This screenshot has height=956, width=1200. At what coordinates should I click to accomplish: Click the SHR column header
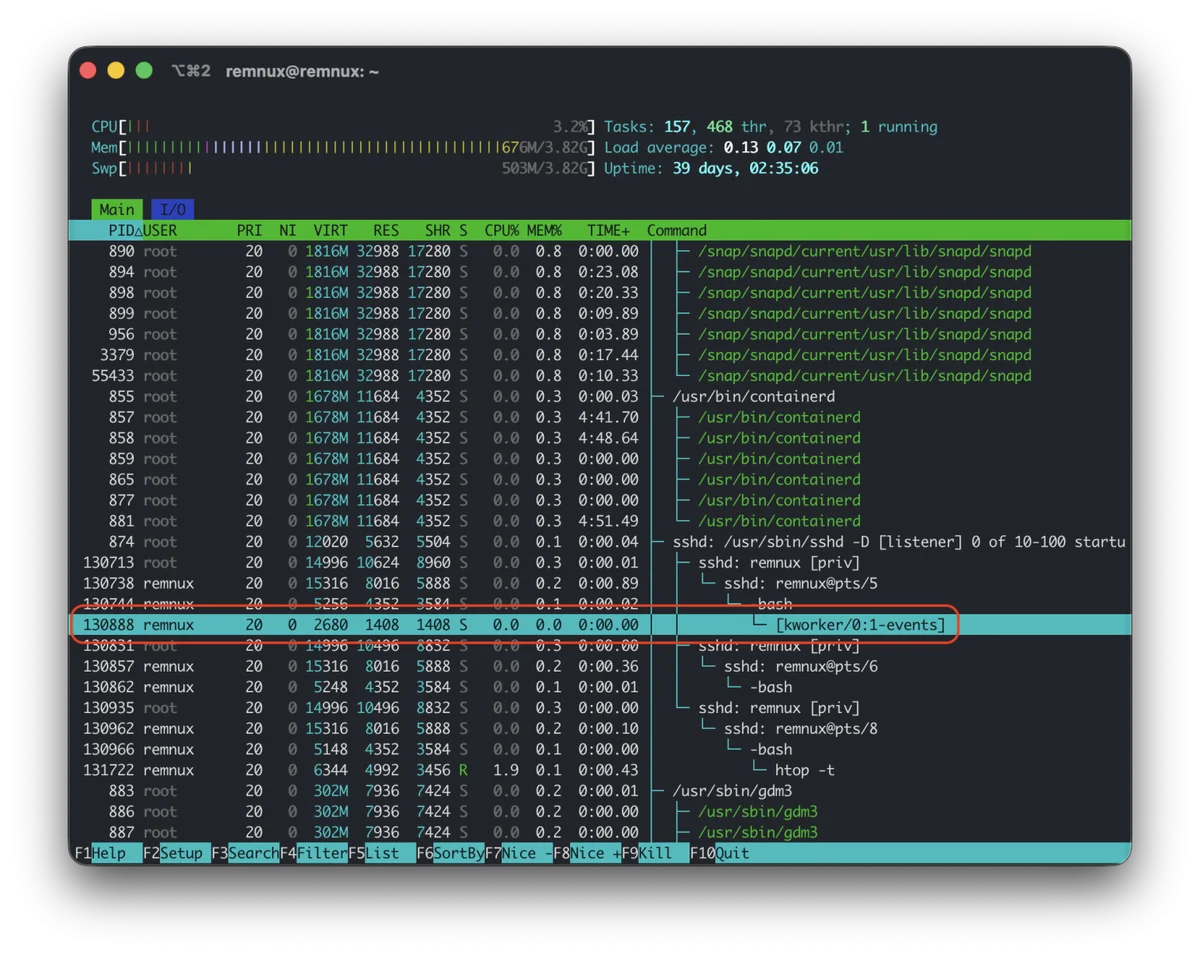[437, 230]
